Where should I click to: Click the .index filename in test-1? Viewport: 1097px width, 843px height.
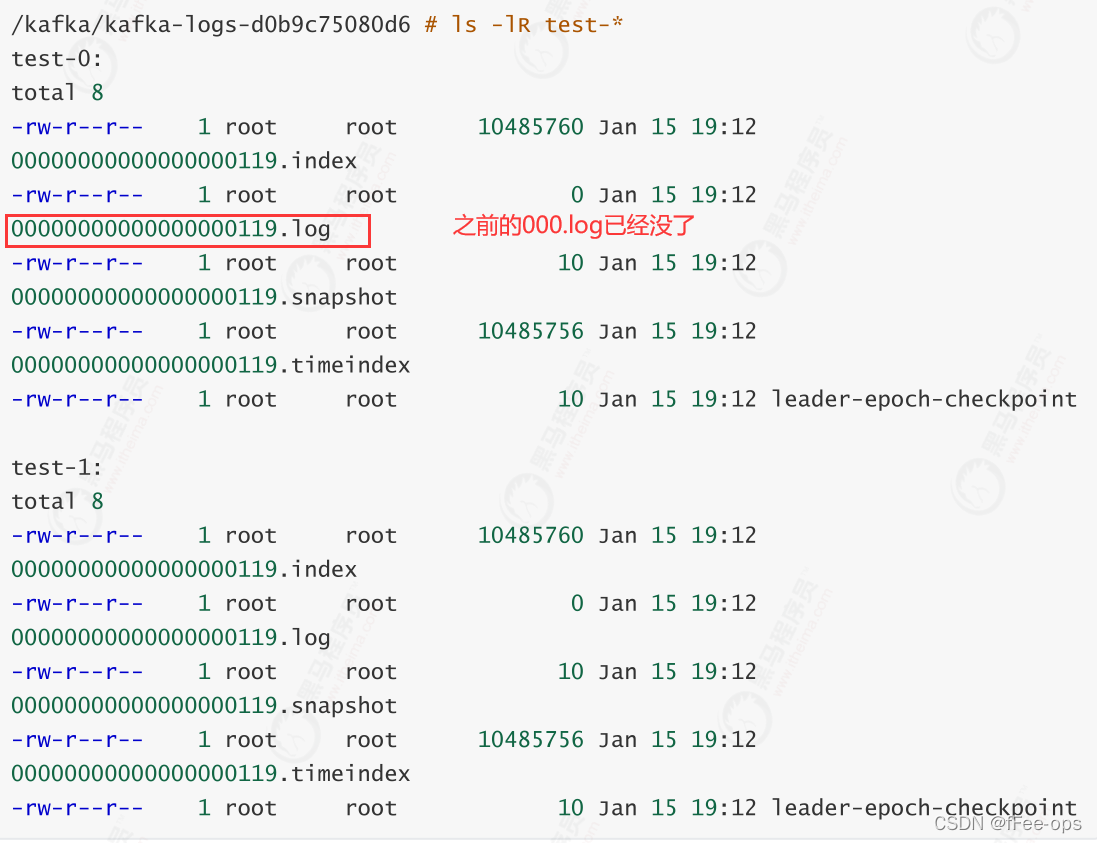click(x=184, y=569)
